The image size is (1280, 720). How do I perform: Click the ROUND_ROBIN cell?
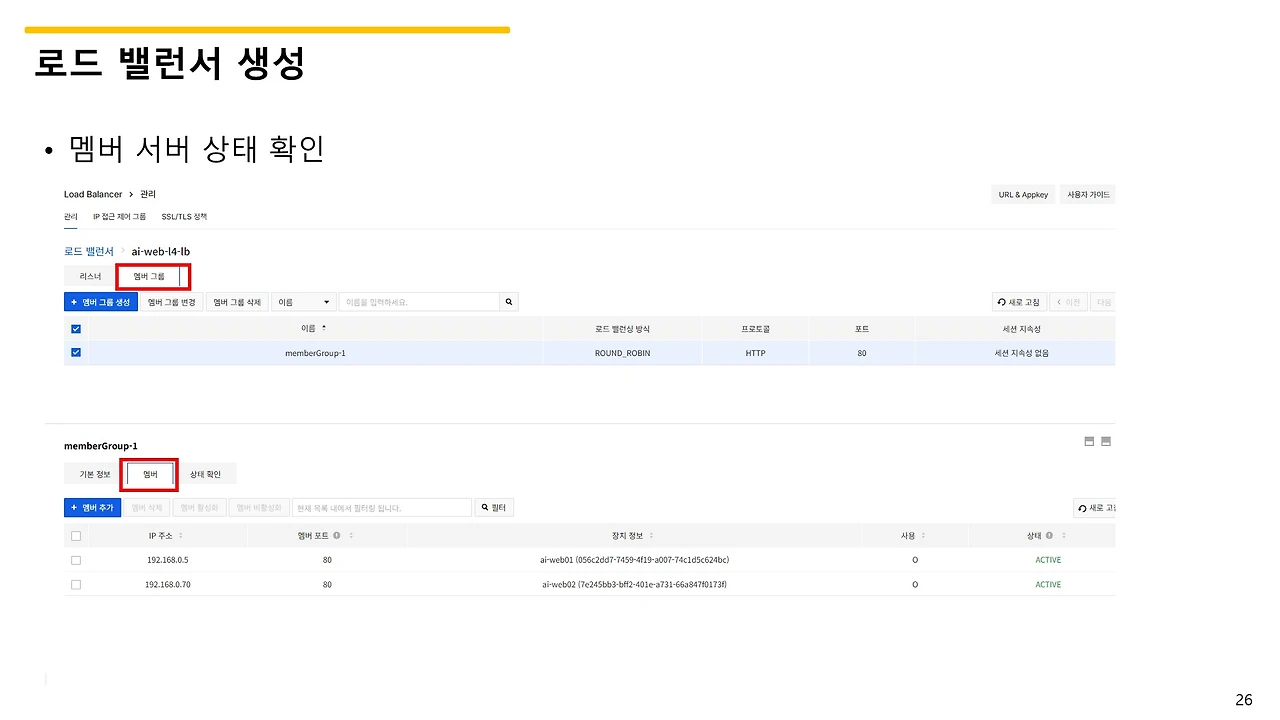click(622, 353)
